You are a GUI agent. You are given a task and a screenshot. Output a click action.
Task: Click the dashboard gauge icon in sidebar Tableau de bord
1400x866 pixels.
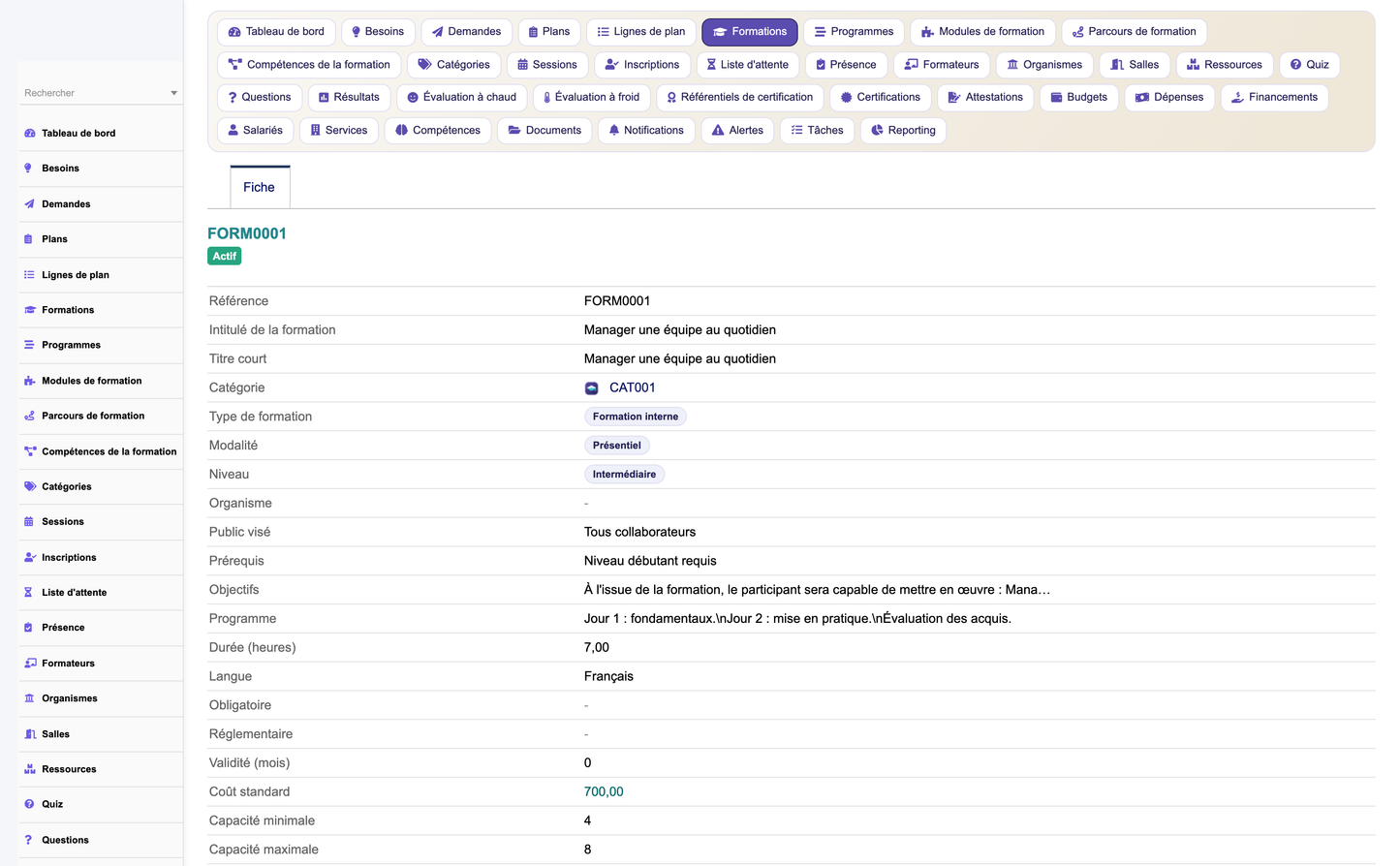(29, 134)
